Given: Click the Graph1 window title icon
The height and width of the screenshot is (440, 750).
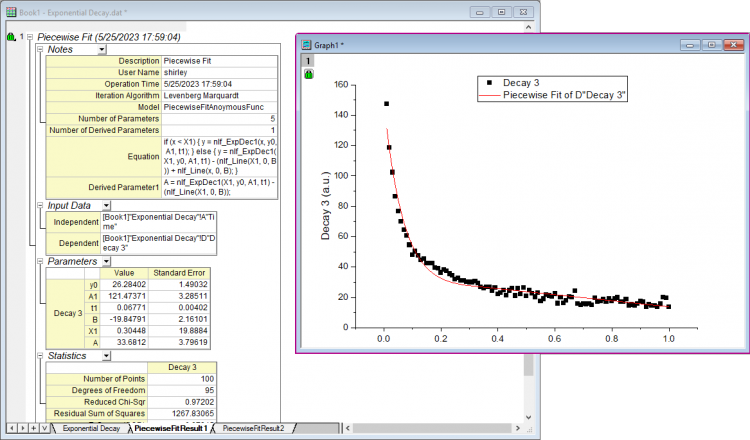Looking at the screenshot, I should coord(306,45).
